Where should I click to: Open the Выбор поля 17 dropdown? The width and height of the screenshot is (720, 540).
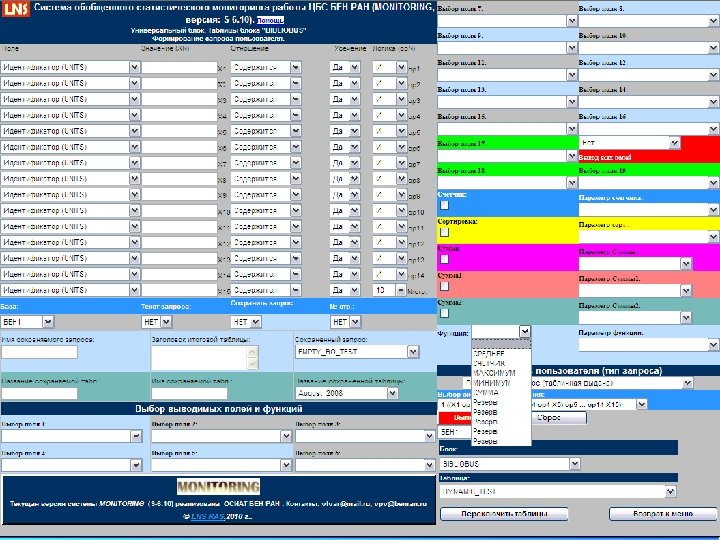507,156
